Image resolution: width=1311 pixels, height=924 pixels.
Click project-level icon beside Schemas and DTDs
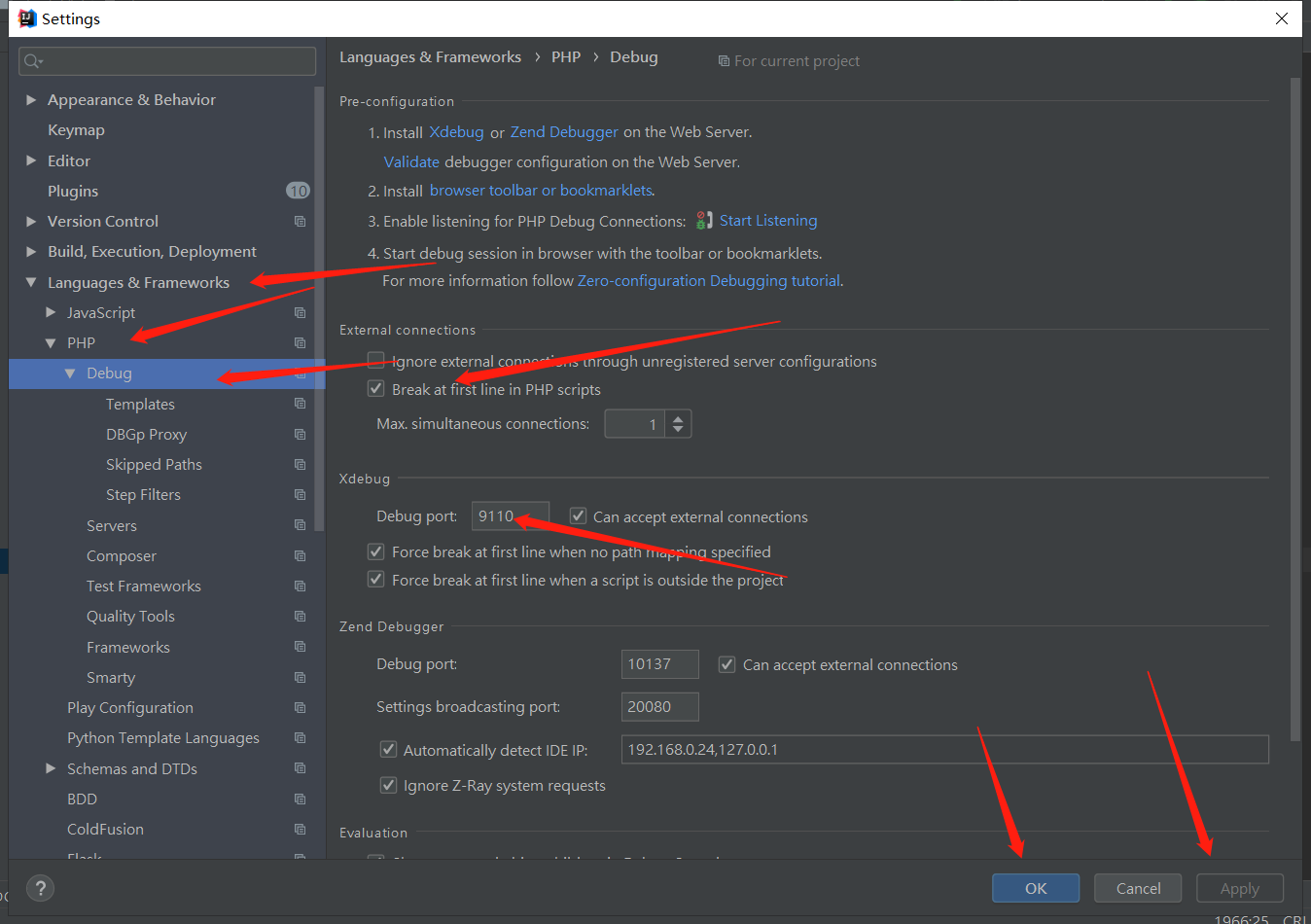(x=300, y=768)
